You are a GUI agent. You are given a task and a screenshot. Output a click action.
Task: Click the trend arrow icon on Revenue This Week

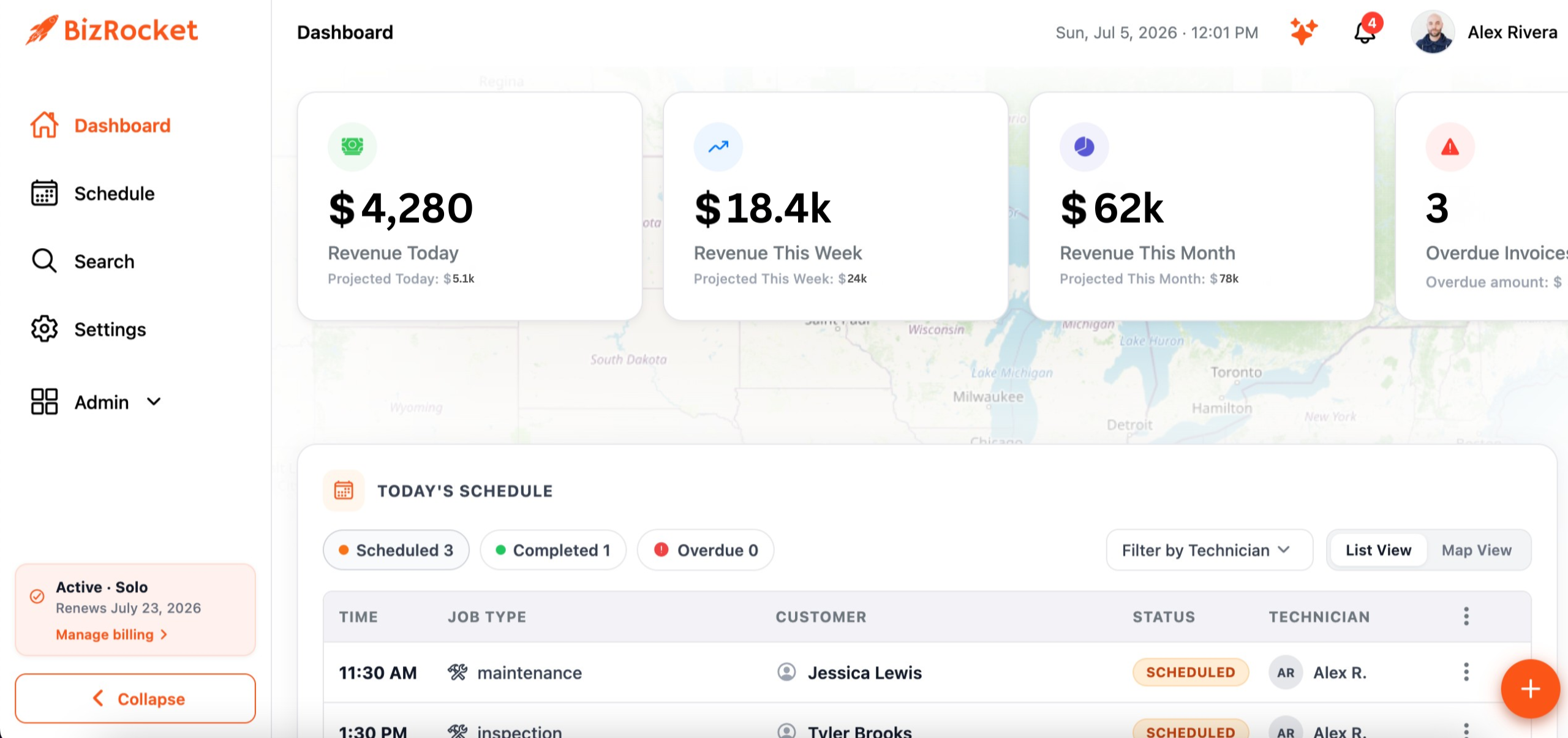coord(718,146)
